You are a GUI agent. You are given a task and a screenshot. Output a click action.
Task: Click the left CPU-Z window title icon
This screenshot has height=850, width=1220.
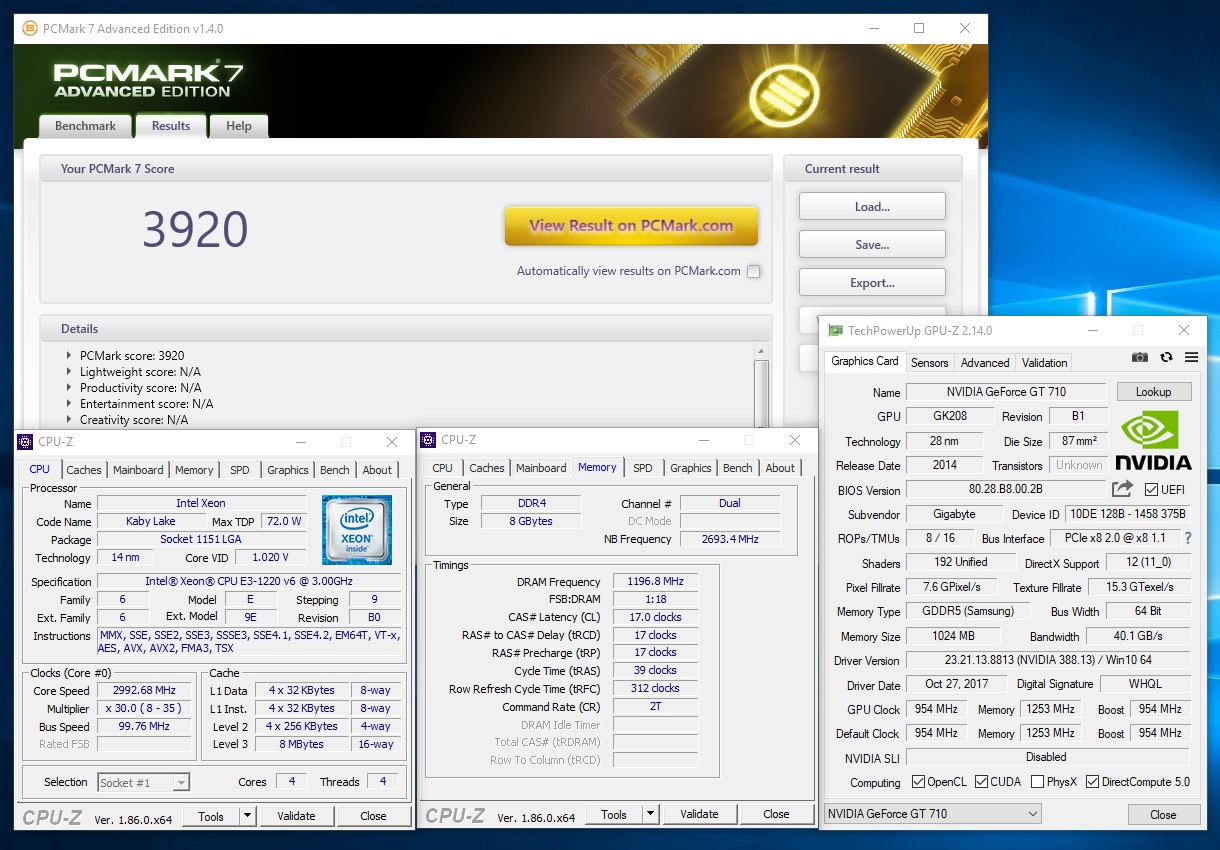[26, 441]
